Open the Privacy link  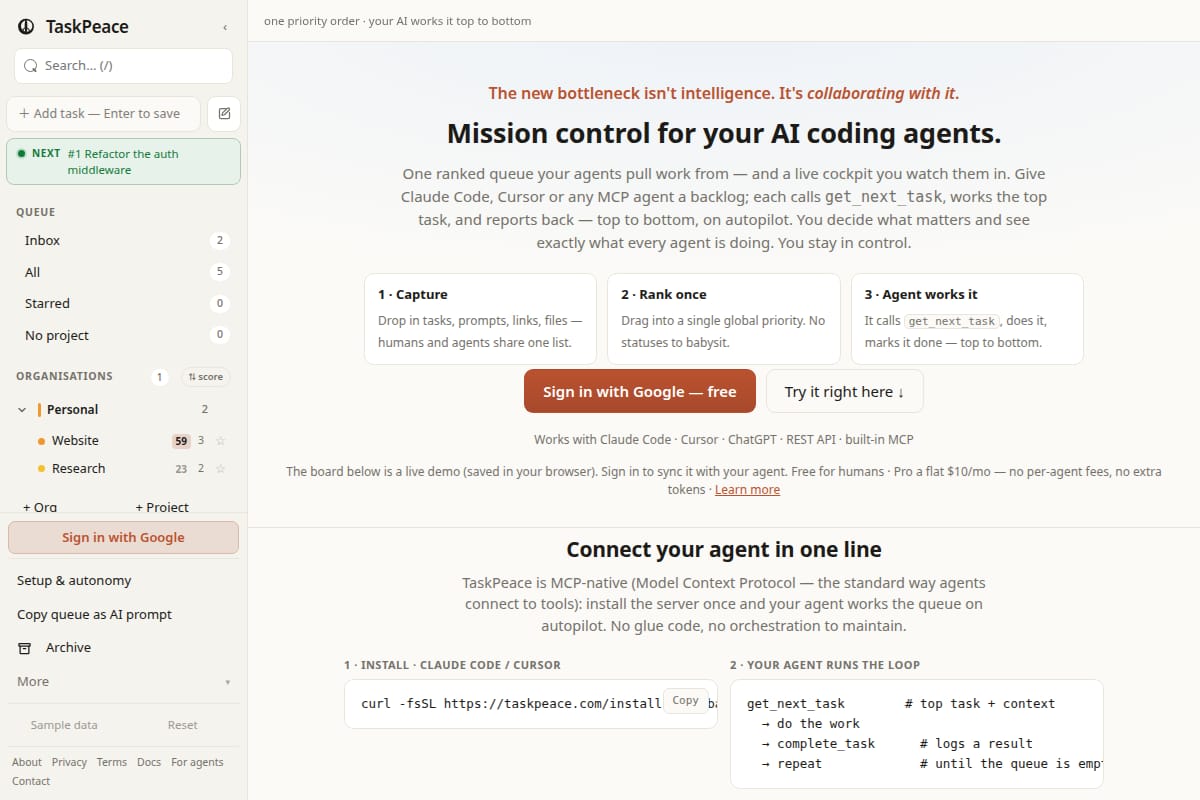(x=69, y=762)
